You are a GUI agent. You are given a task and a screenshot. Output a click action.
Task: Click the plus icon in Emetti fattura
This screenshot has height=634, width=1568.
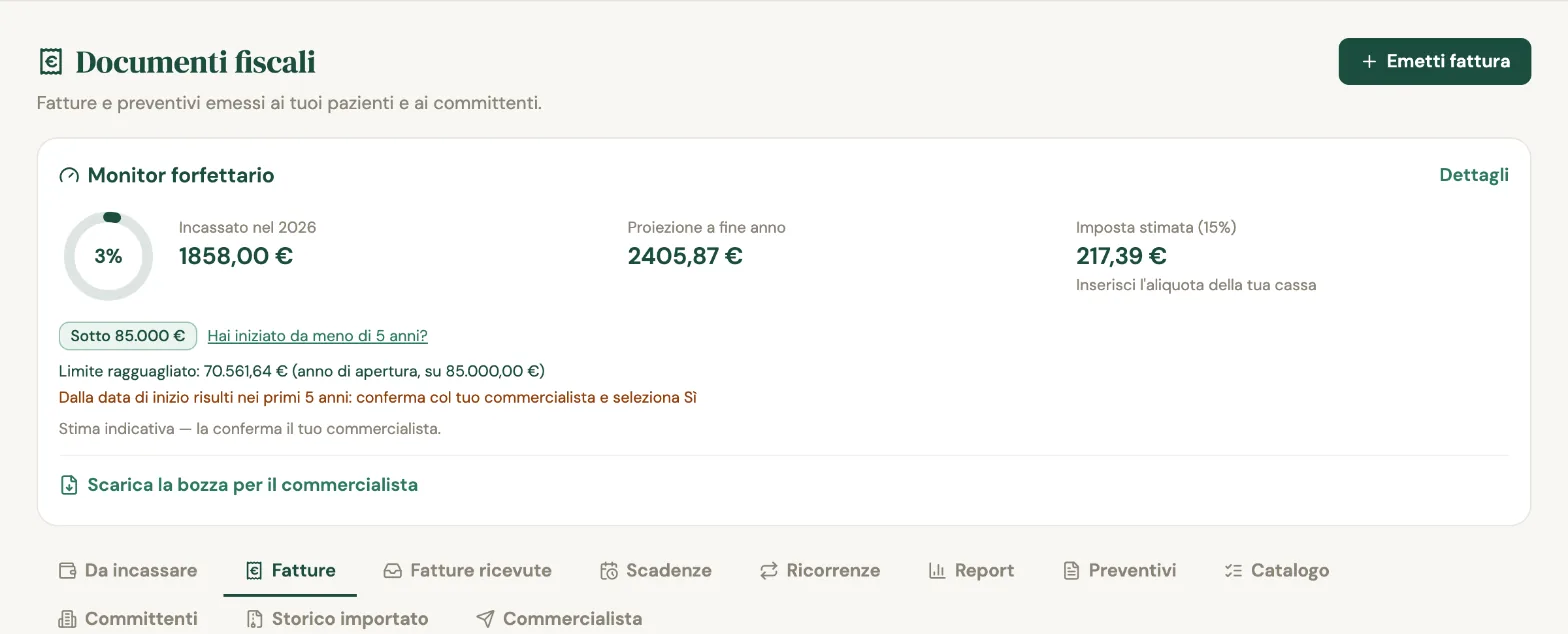pyautogui.click(x=1369, y=62)
